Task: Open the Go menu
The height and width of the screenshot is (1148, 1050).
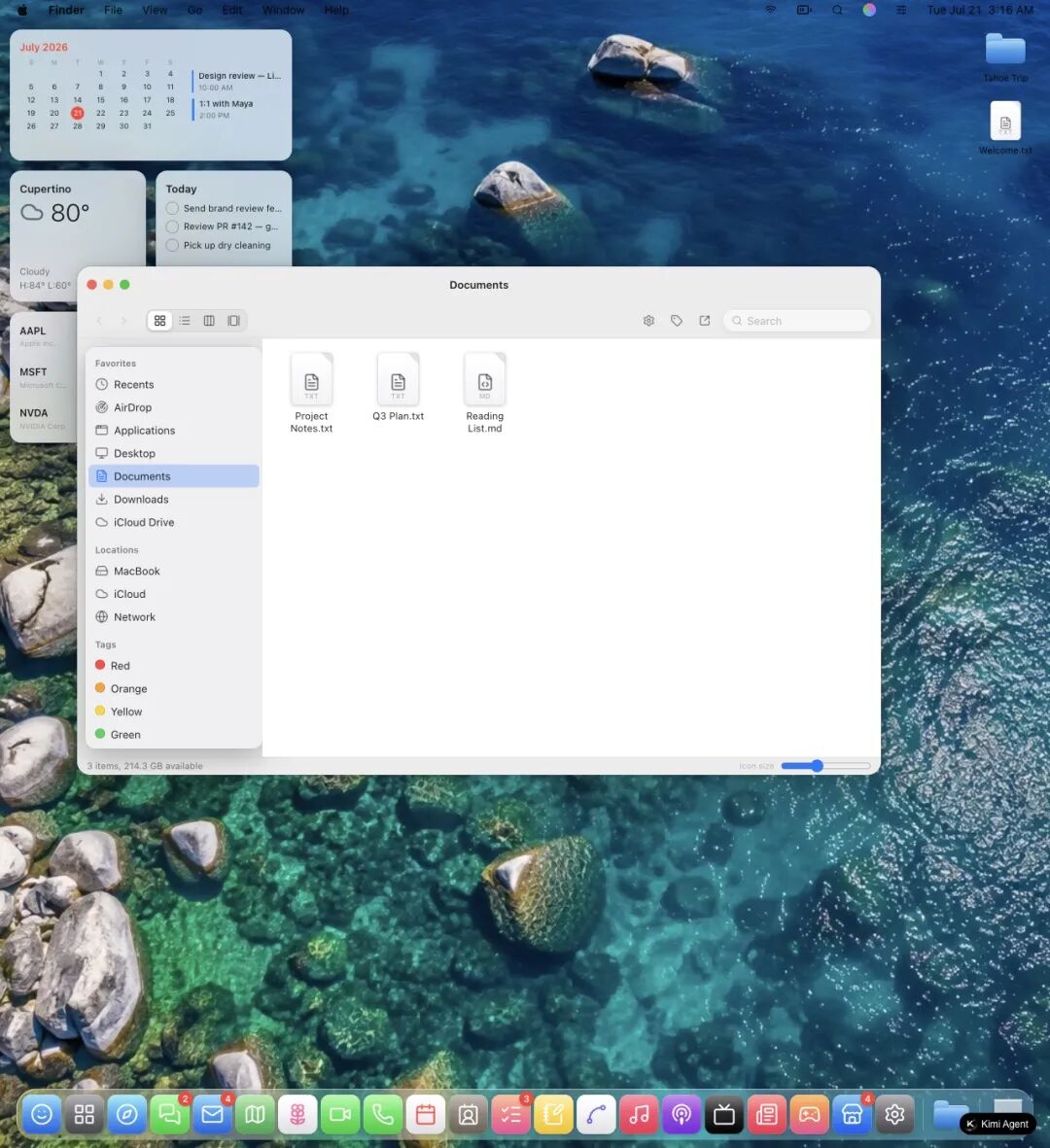Action: tap(194, 11)
